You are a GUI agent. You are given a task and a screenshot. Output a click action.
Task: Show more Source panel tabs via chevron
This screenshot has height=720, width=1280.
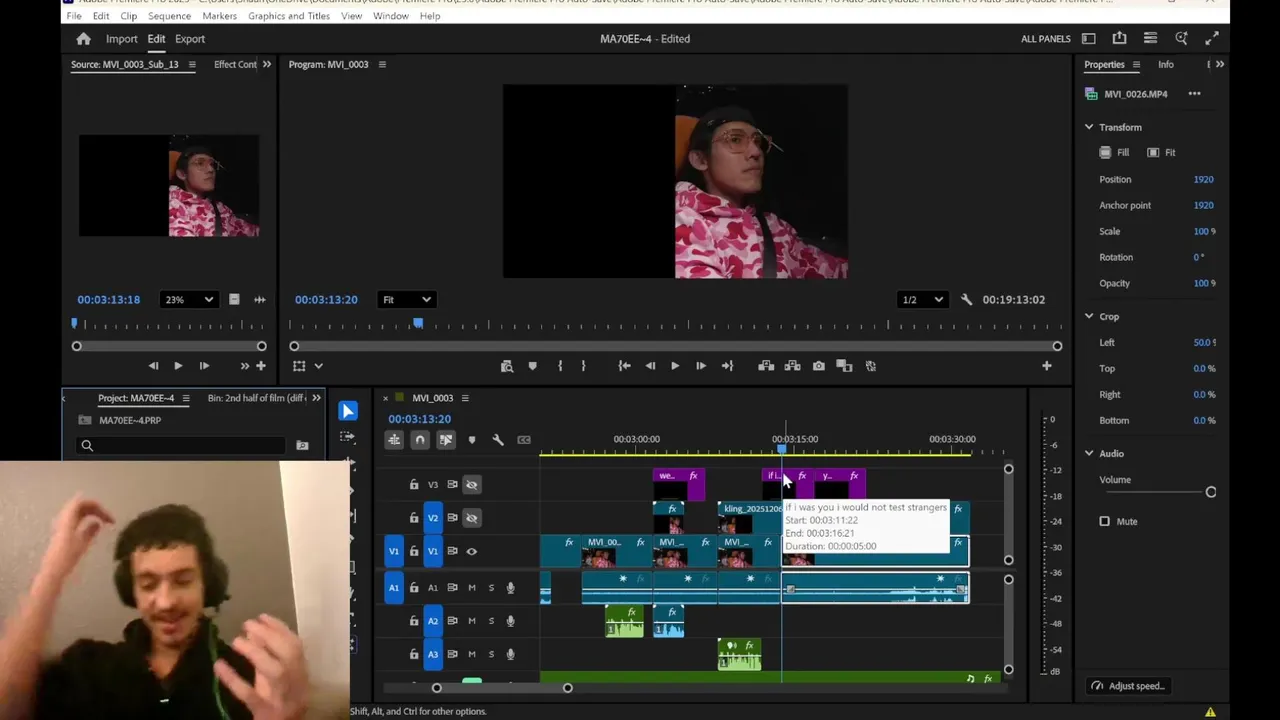coord(267,64)
